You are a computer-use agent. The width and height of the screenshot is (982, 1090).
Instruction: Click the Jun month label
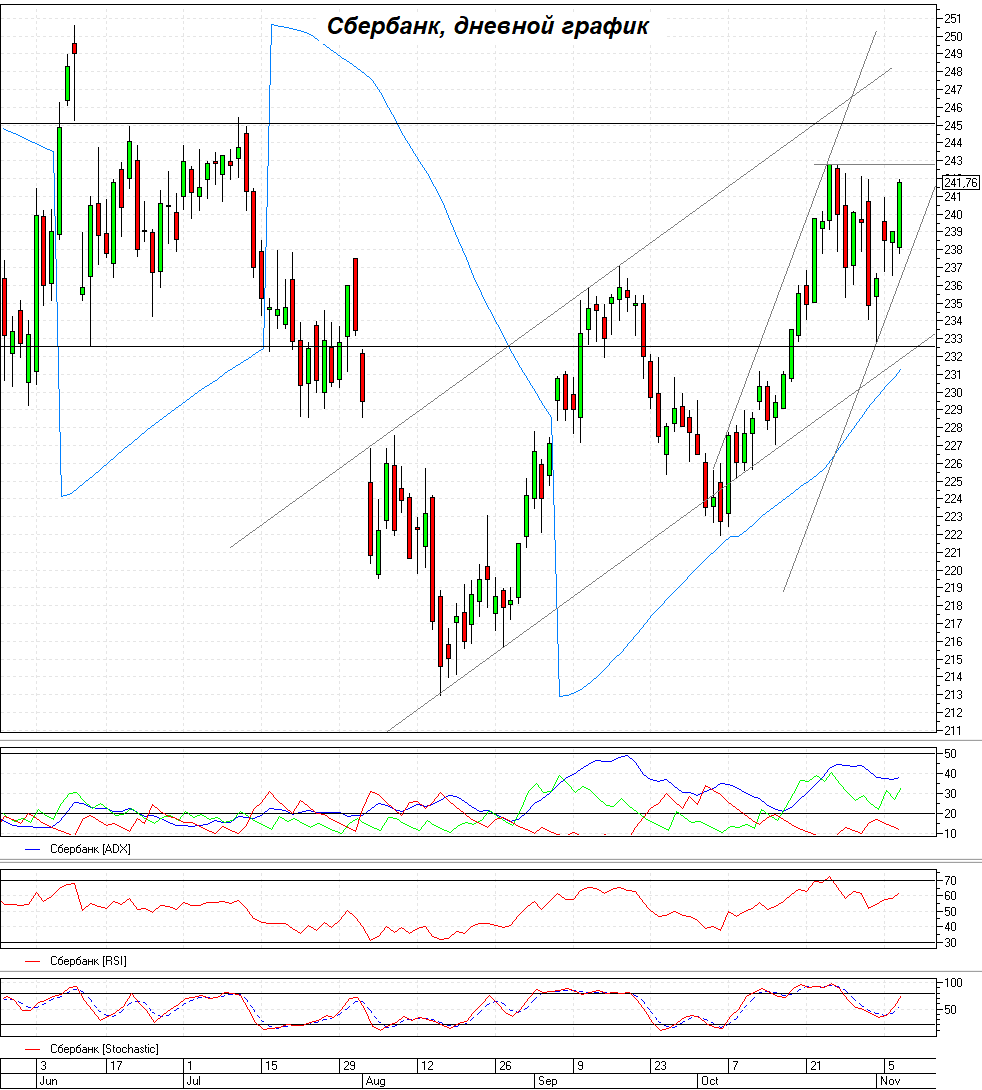click(x=49, y=1081)
